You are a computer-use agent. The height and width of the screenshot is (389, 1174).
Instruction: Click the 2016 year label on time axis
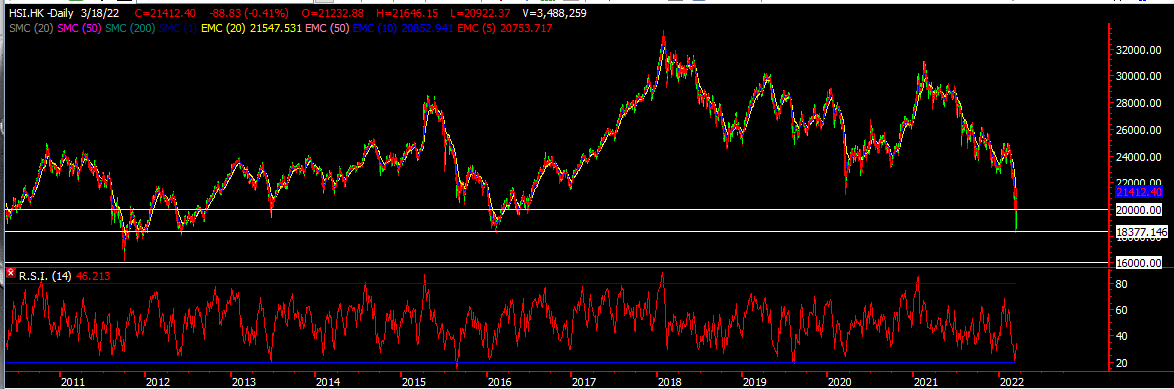499,382
